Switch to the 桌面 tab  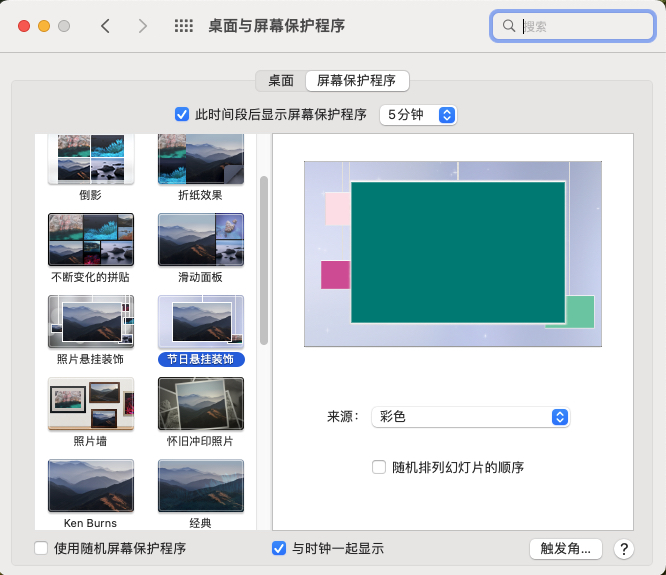coord(280,81)
